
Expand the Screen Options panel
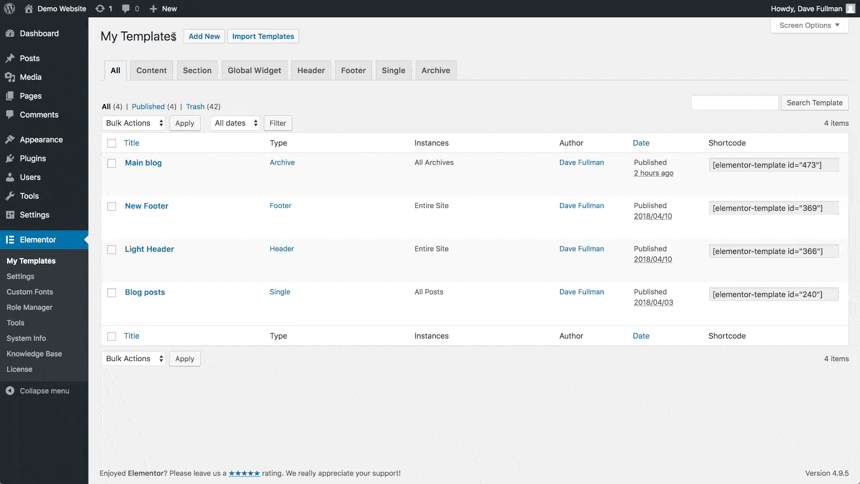point(809,25)
